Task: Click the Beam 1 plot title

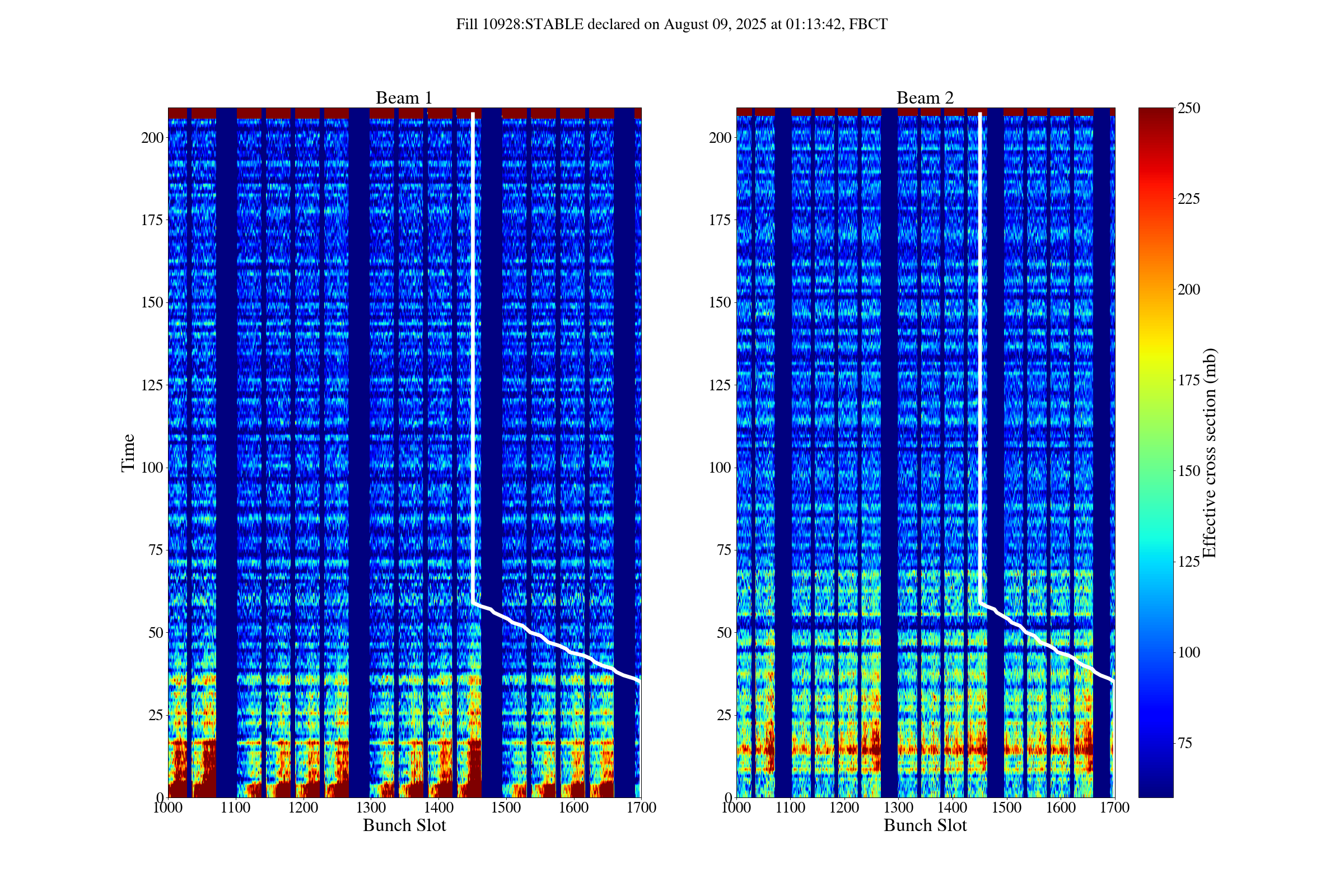Action: [403, 97]
